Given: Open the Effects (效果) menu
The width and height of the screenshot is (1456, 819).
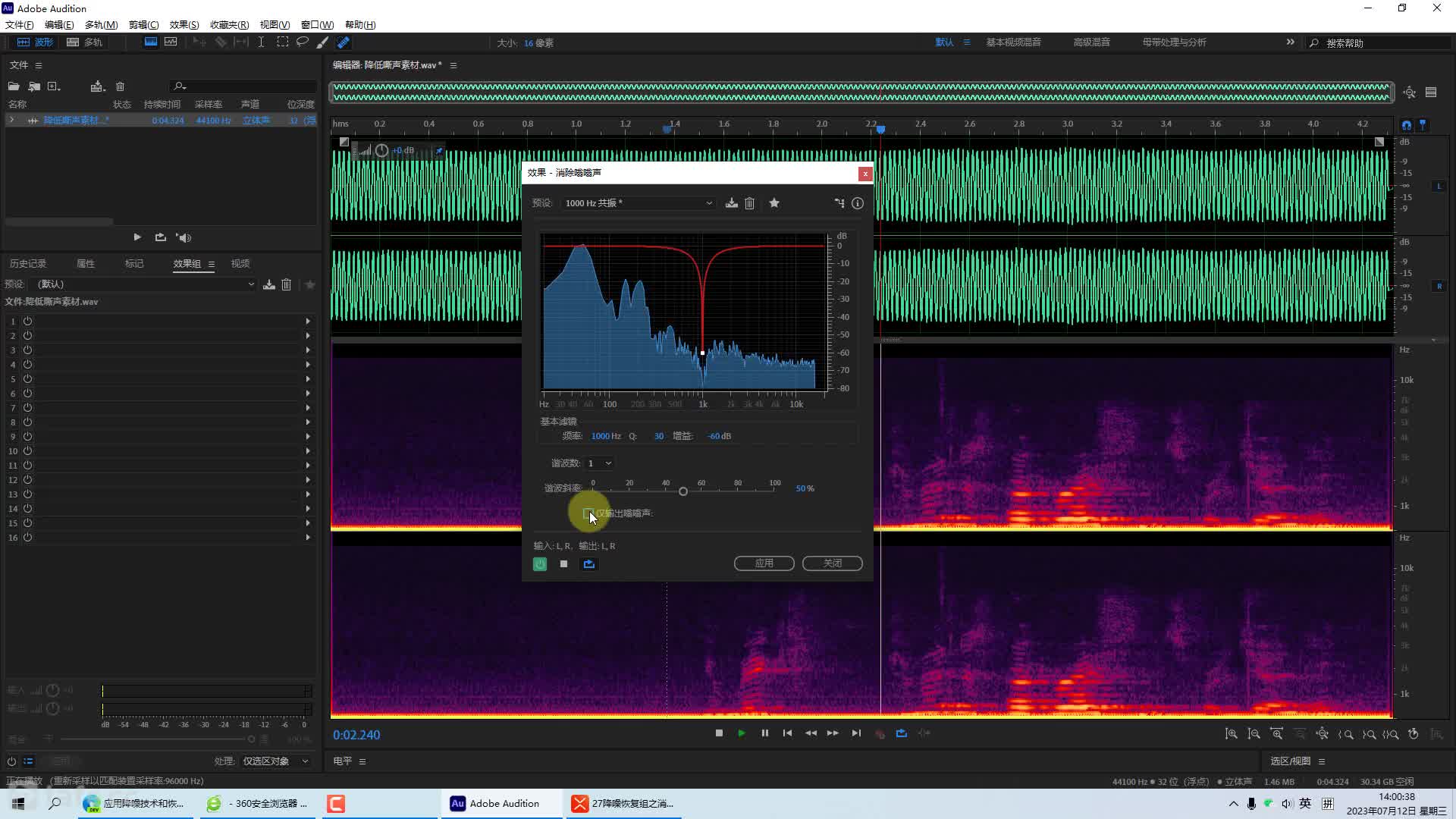Looking at the screenshot, I should click(184, 24).
